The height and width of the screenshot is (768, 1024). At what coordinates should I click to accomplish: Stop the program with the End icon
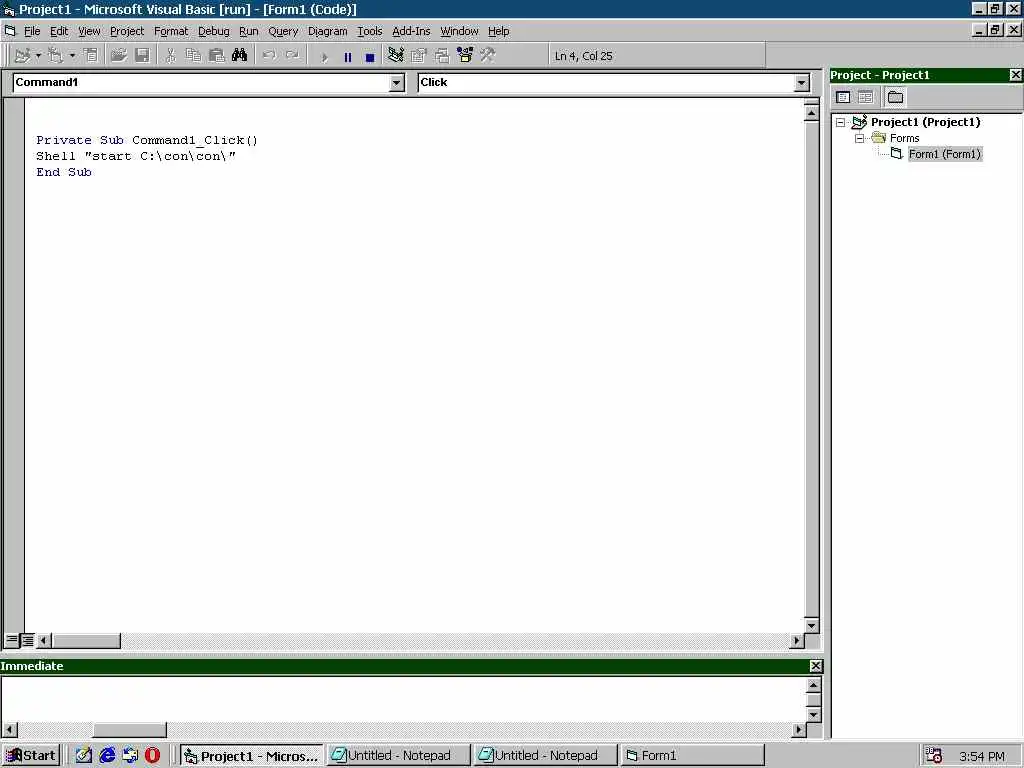click(370, 57)
